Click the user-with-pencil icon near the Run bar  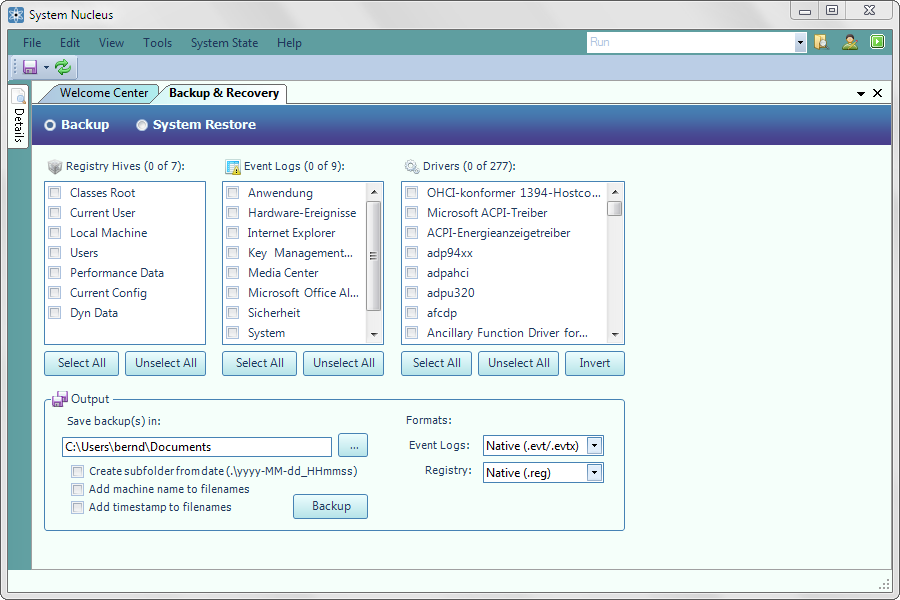coord(849,42)
